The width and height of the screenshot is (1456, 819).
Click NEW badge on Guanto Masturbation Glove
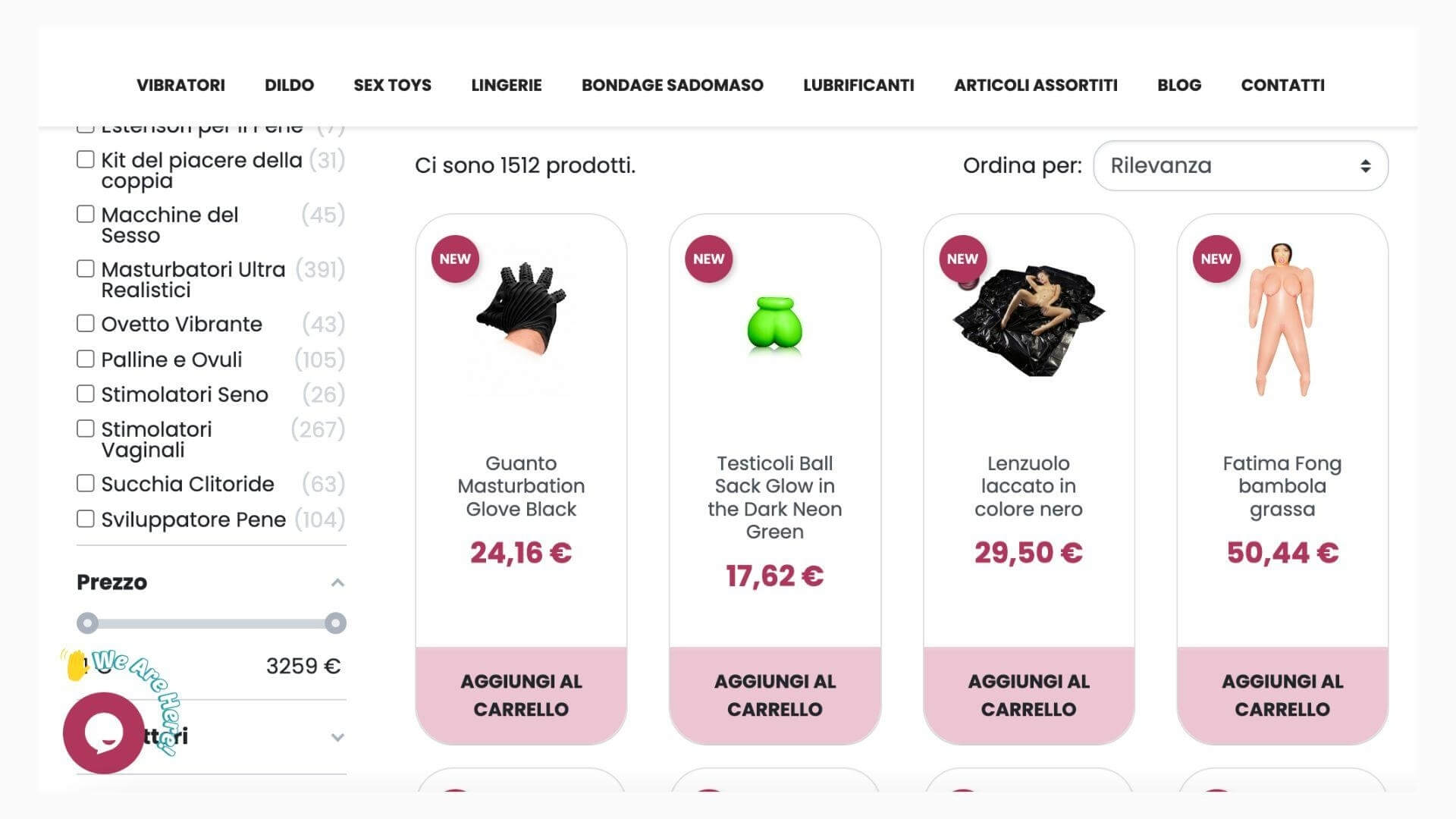[x=455, y=259]
